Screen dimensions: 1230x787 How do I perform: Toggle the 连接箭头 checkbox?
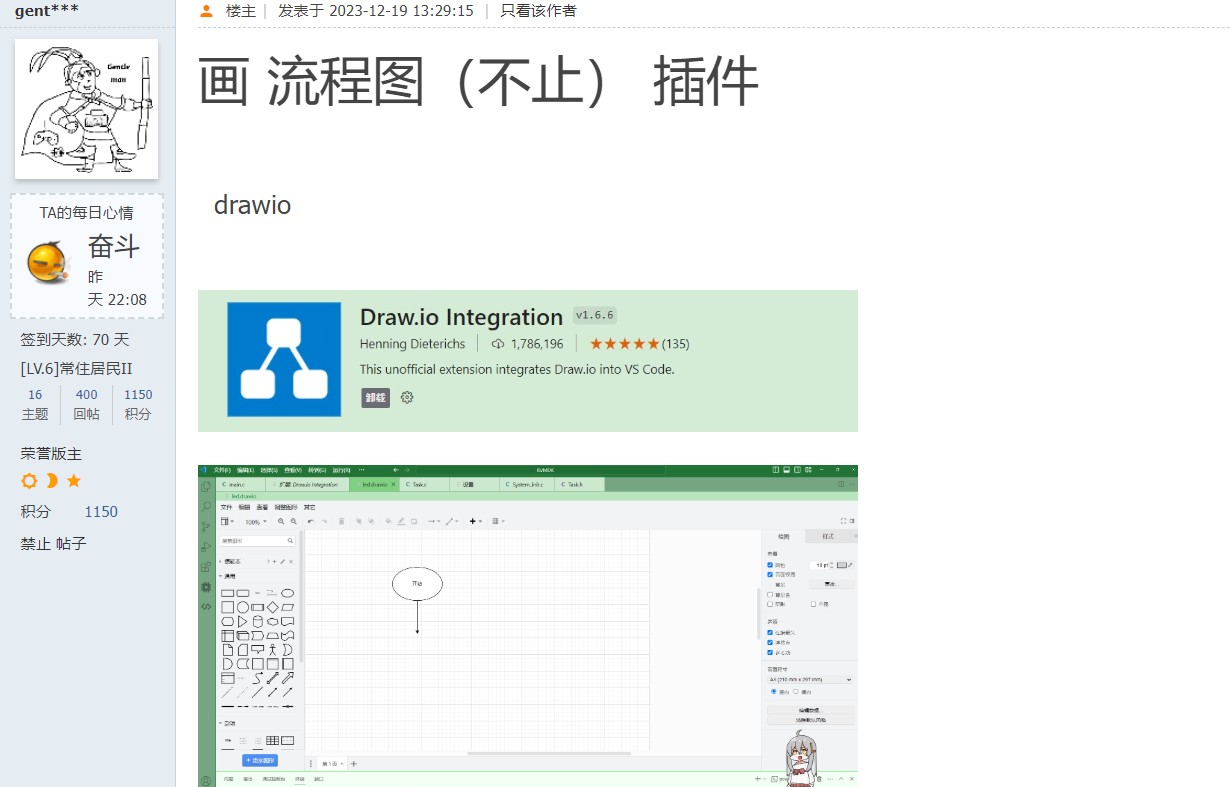click(770, 632)
